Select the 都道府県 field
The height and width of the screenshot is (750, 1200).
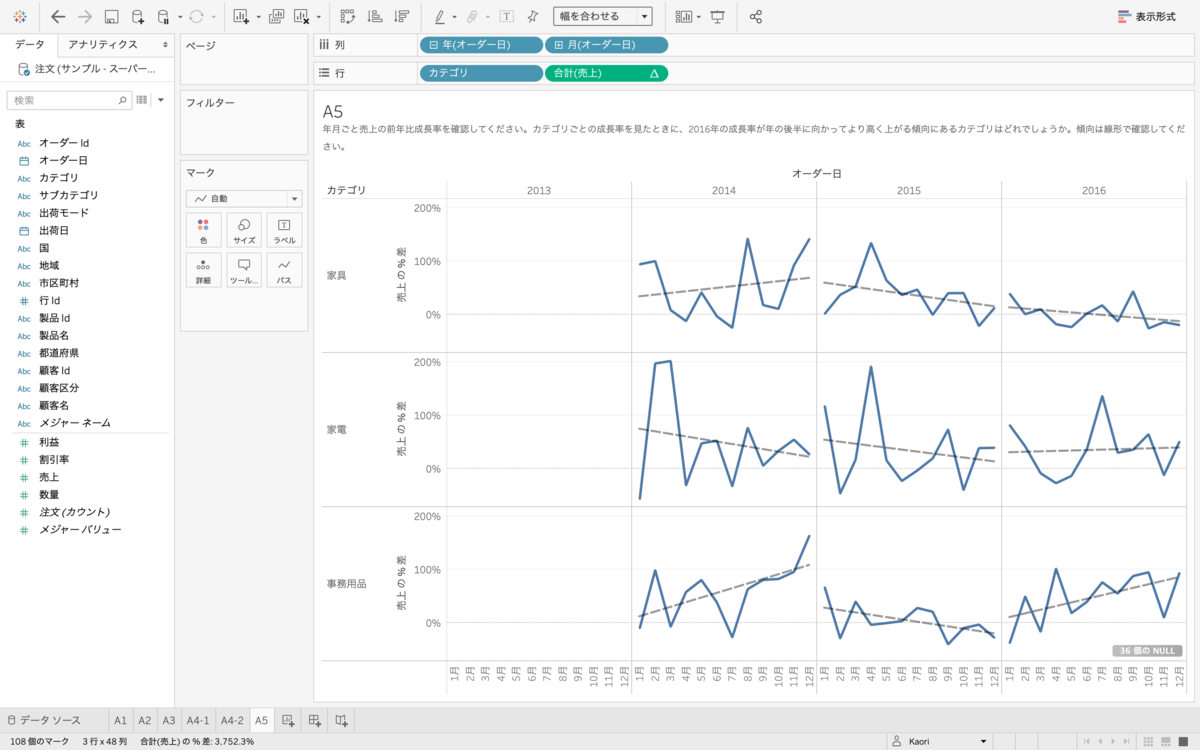pyautogui.click(x=59, y=353)
